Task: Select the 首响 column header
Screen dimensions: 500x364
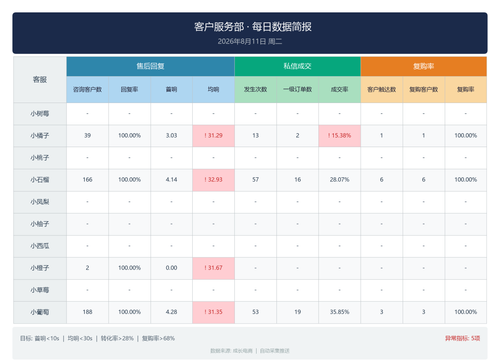Action: click(171, 89)
